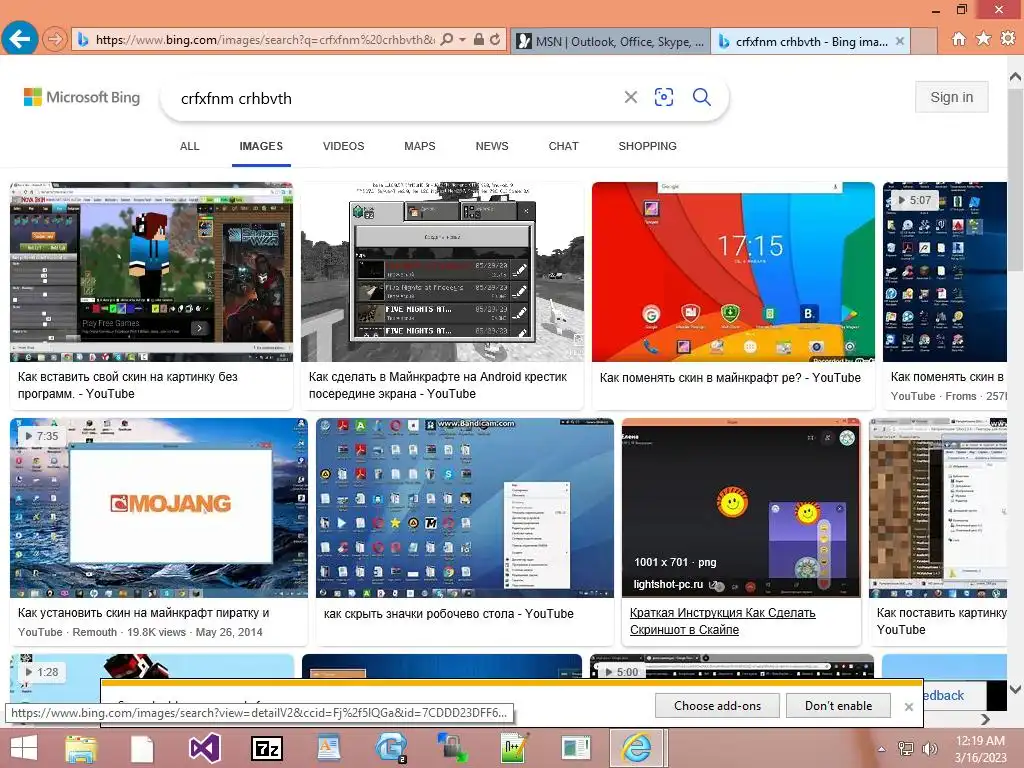Open the WordPad document taskbar icon

click(x=328, y=748)
